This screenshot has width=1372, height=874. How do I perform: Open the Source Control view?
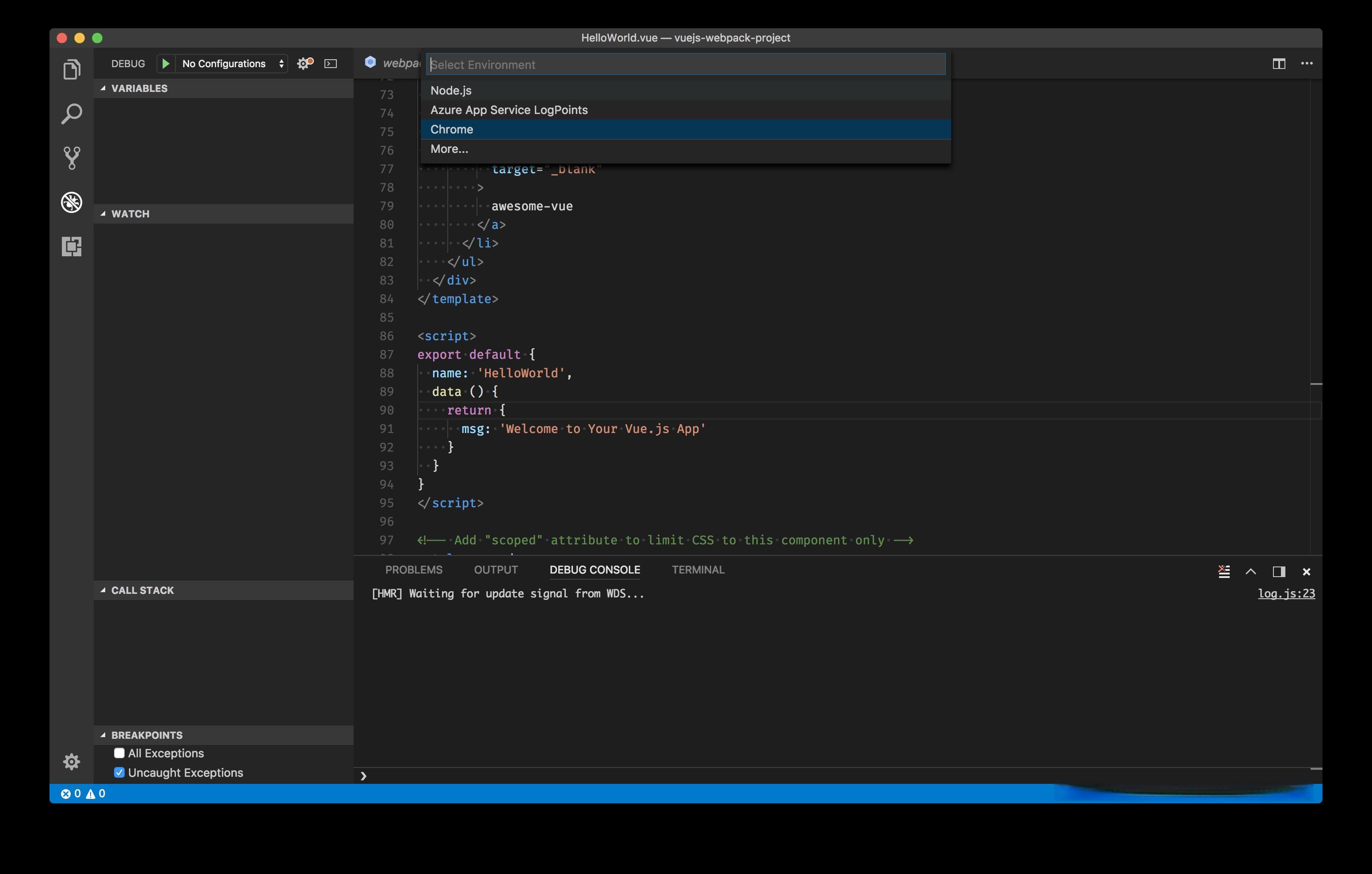[72, 158]
